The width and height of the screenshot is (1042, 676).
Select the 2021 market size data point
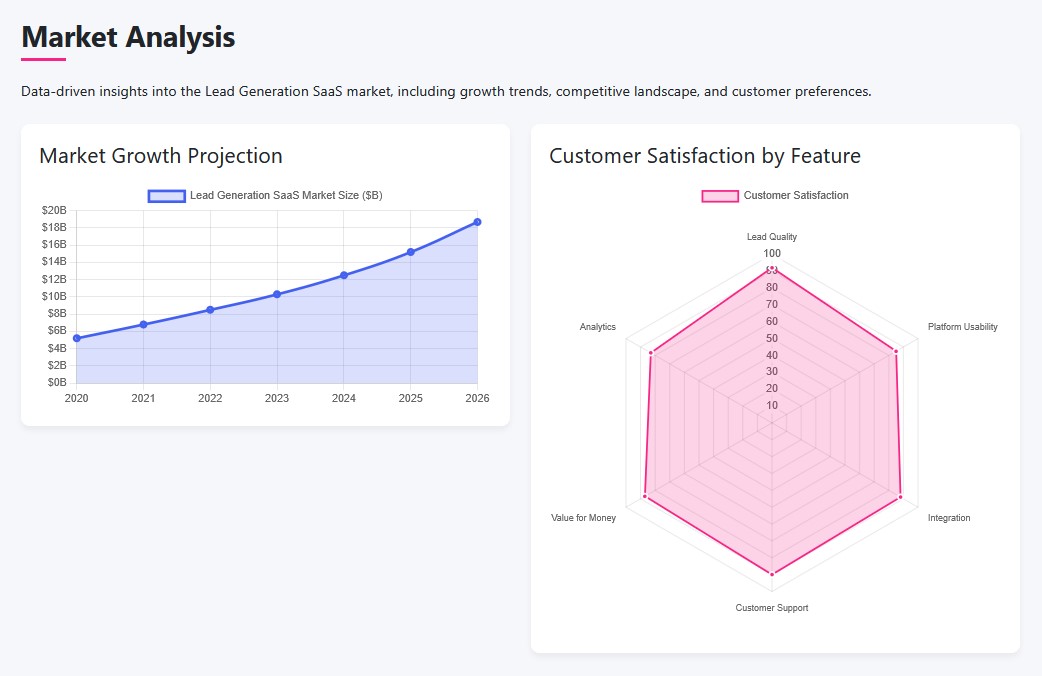coord(143,324)
